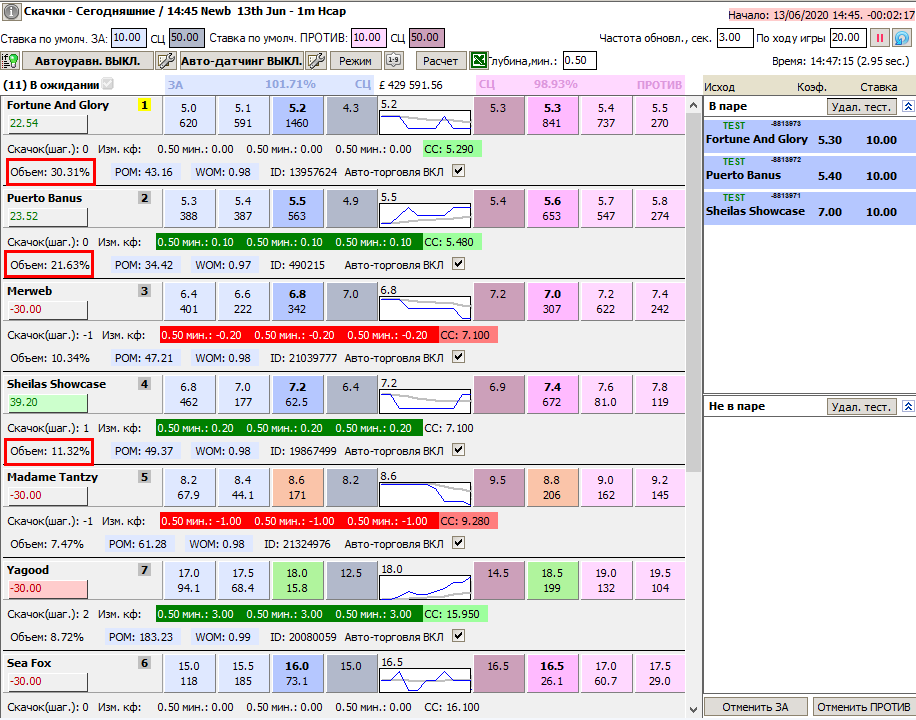This screenshot has height=720, width=916.
Task: Click yellow saddle number 1 for Fortune And Glory
Action: pyautogui.click(x=144, y=105)
